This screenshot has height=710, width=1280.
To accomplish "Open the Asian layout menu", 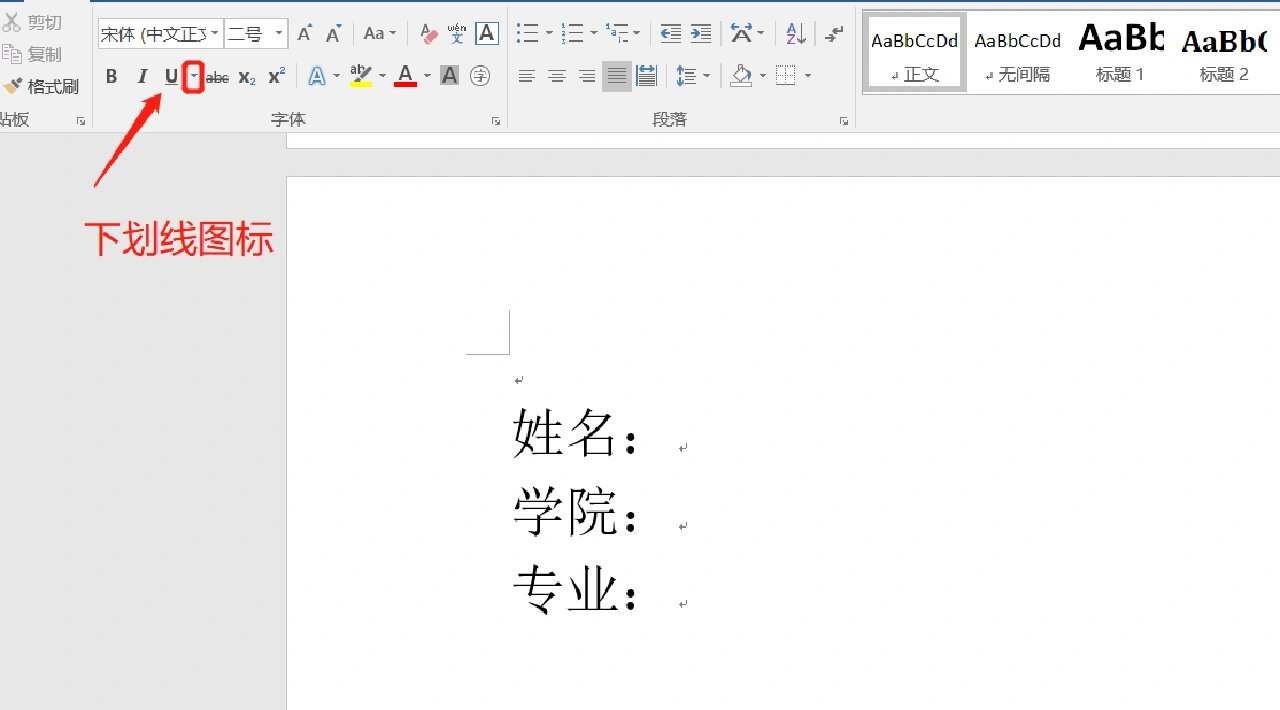I will tap(745, 34).
